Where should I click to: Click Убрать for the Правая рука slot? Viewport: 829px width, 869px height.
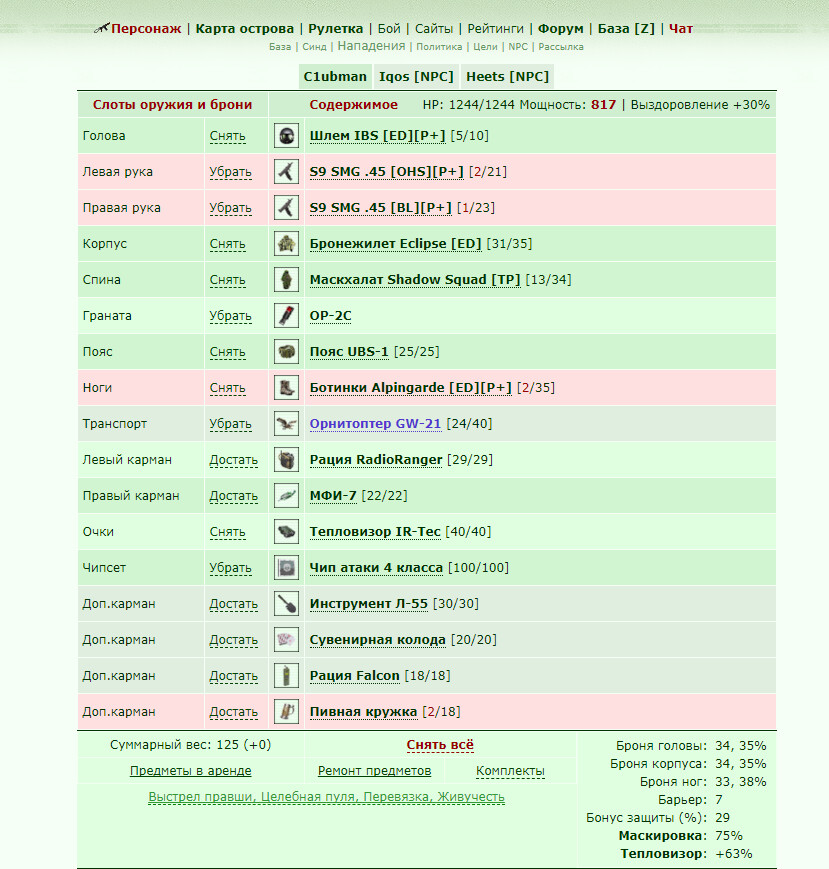pyautogui.click(x=231, y=208)
